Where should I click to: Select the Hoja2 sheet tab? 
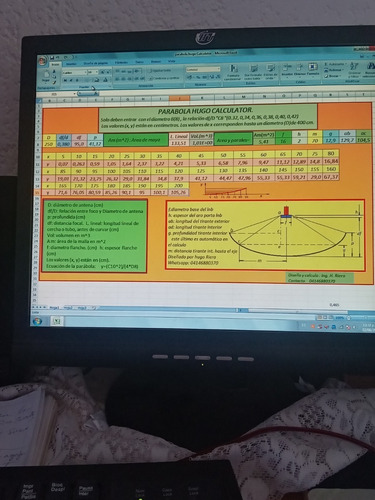[68, 308]
